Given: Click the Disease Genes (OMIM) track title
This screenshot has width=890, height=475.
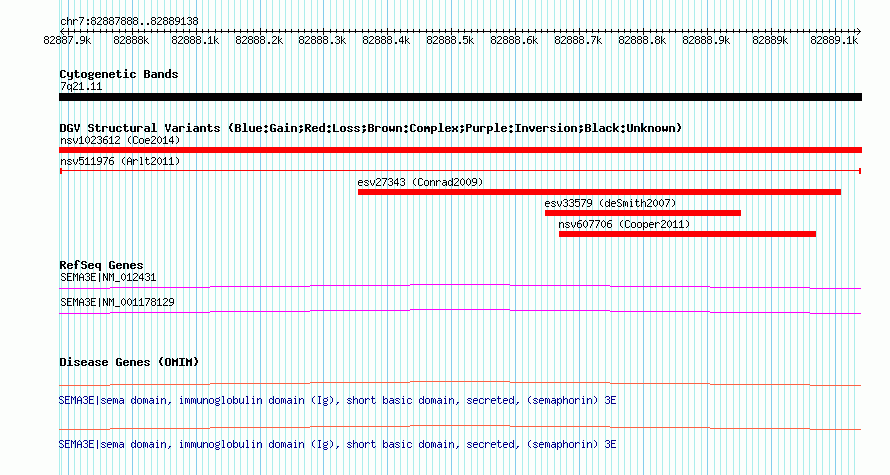Looking at the screenshot, I should coord(129,362).
